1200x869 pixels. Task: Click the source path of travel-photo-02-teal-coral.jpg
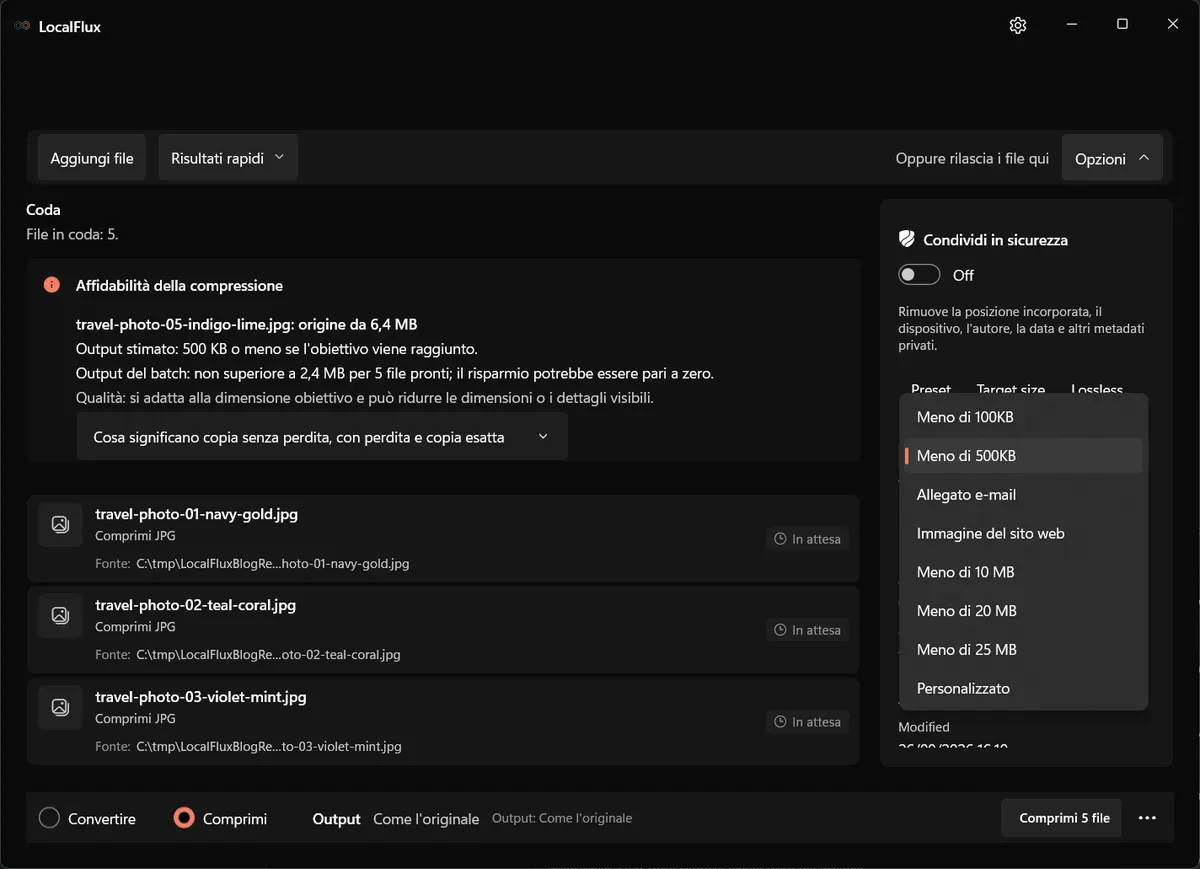(x=268, y=655)
